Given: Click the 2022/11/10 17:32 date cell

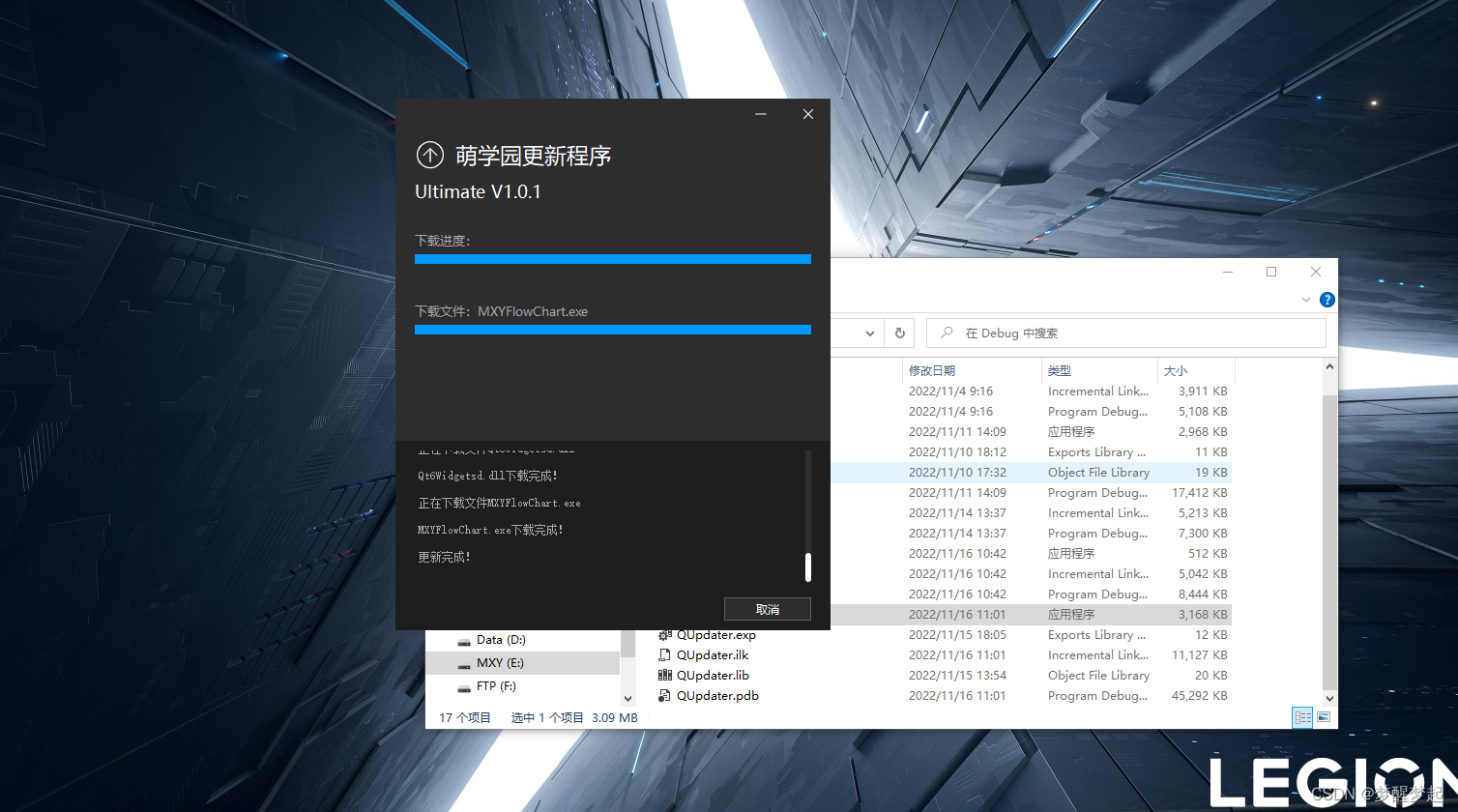Looking at the screenshot, I should coord(957,473).
